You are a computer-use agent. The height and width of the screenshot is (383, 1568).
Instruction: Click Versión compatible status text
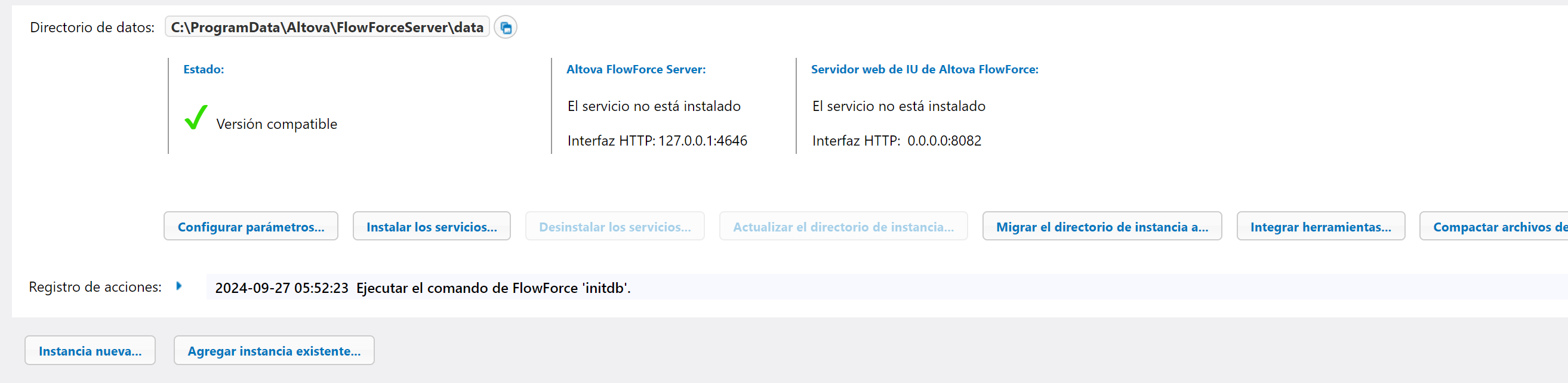pyautogui.click(x=277, y=124)
